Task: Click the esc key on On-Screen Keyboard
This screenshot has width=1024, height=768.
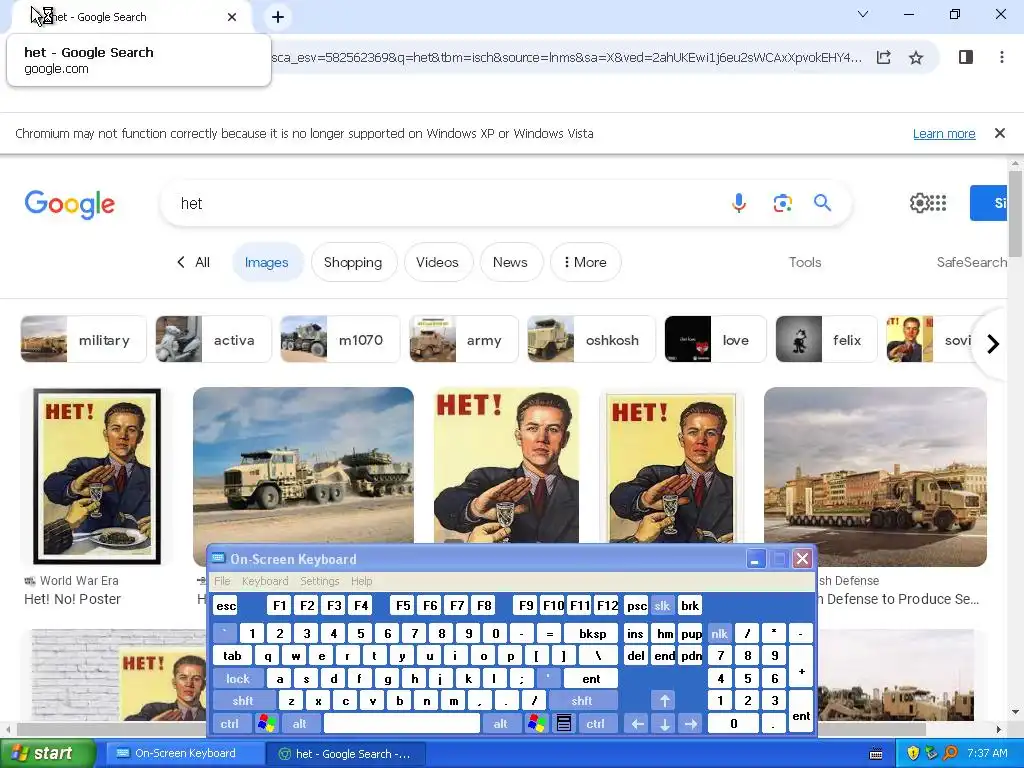Action: click(x=226, y=605)
